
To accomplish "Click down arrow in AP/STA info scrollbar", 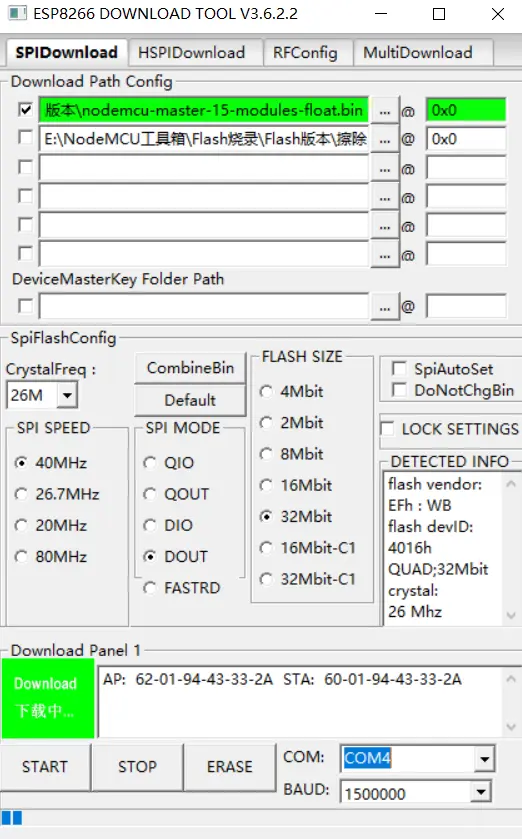I will coord(511,727).
